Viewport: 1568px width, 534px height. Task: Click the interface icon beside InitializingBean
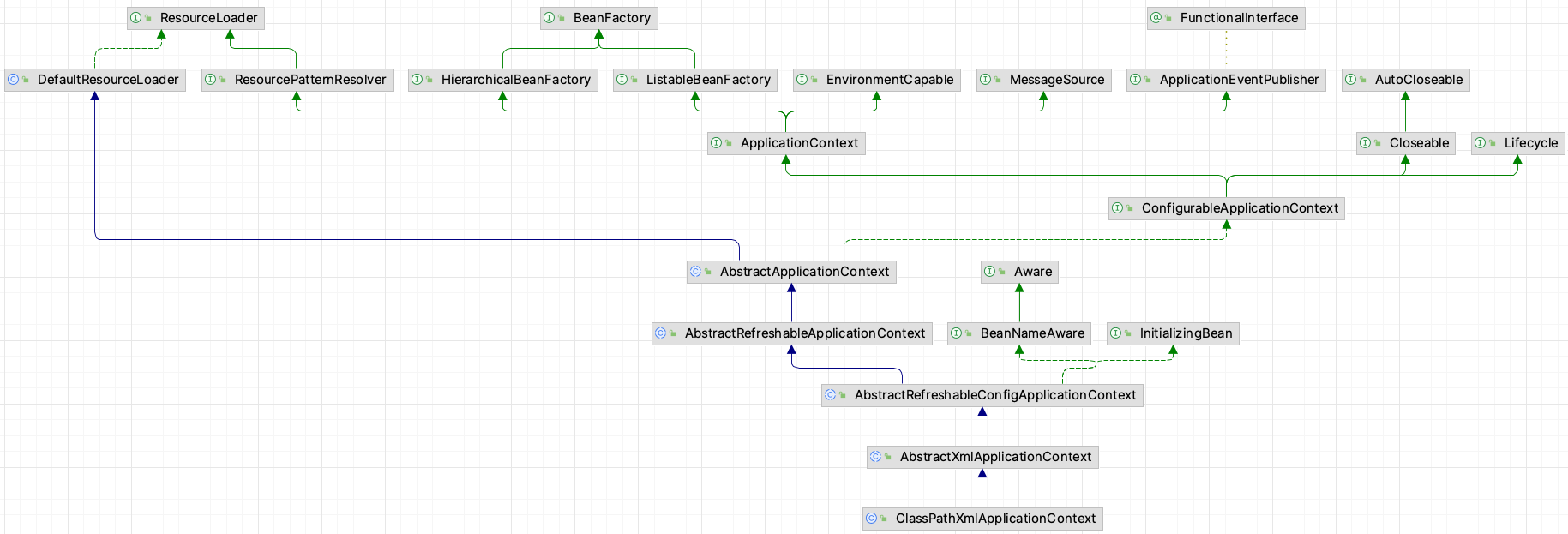coord(1115,333)
